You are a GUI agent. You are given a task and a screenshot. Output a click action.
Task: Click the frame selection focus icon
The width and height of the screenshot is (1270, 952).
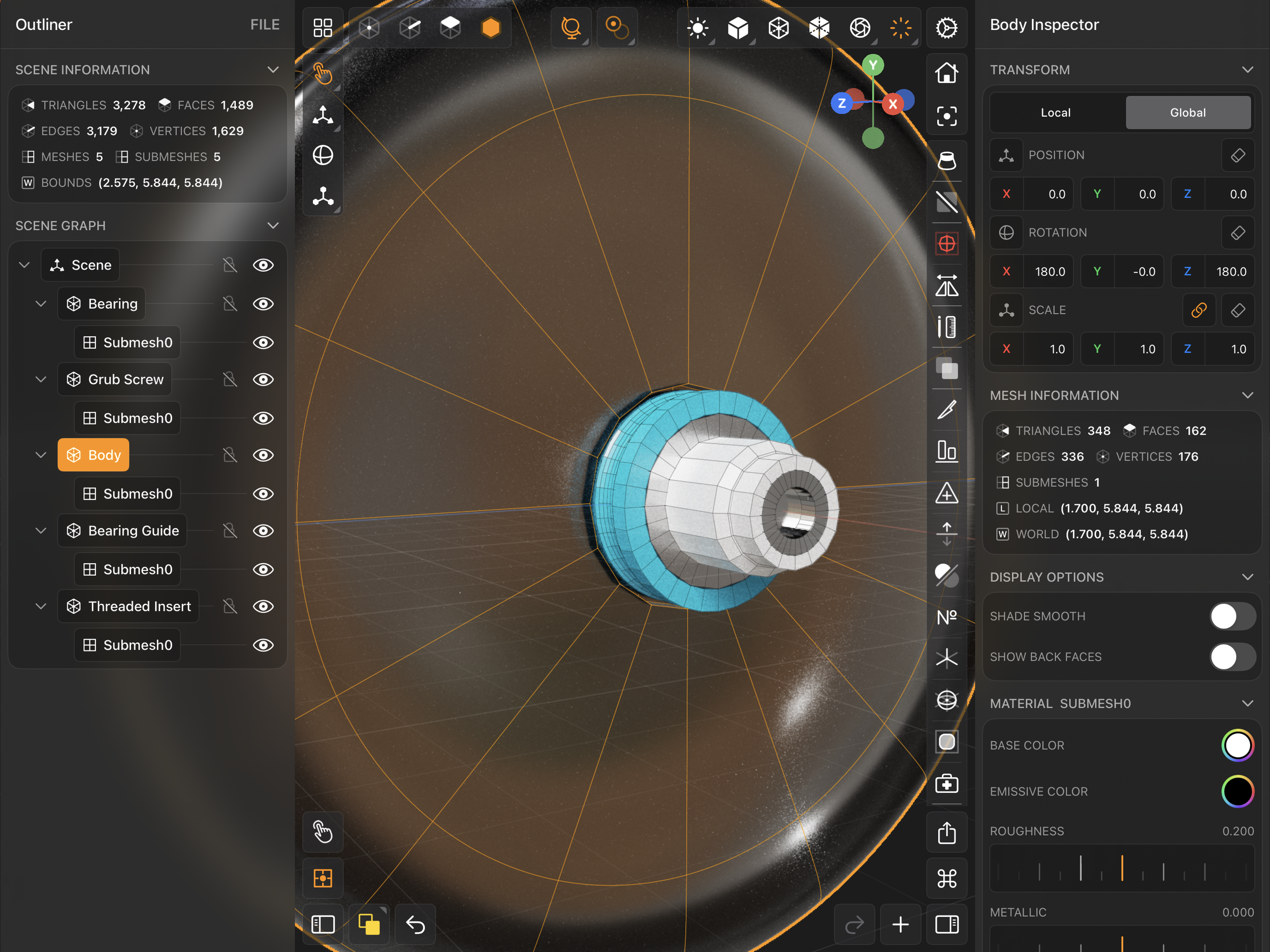[x=946, y=116]
